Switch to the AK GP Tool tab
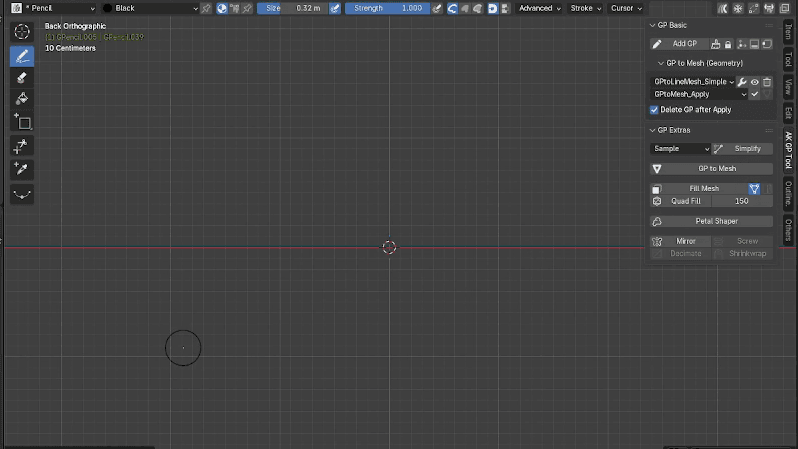The width and height of the screenshot is (798, 449). click(x=788, y=150)
